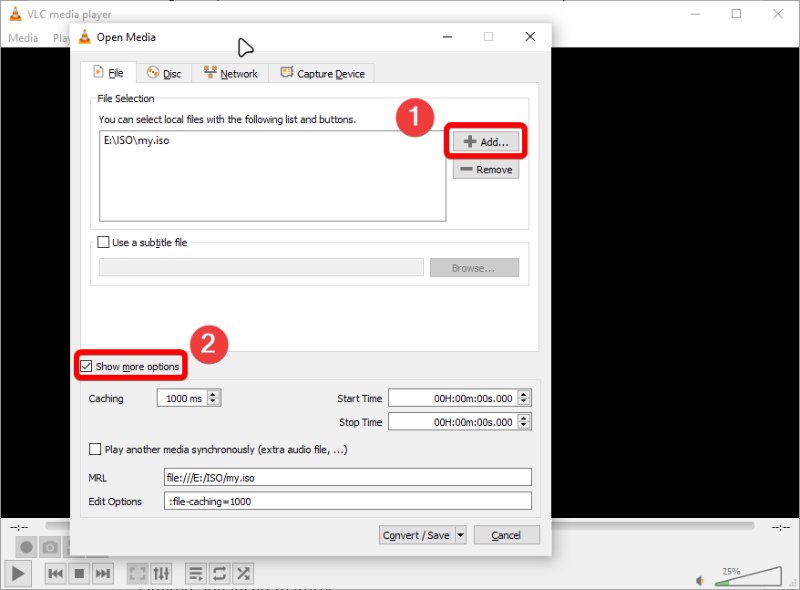Click the Record button in VLC window
This screenshot has height=590, width=800.
tap(26, 548)
